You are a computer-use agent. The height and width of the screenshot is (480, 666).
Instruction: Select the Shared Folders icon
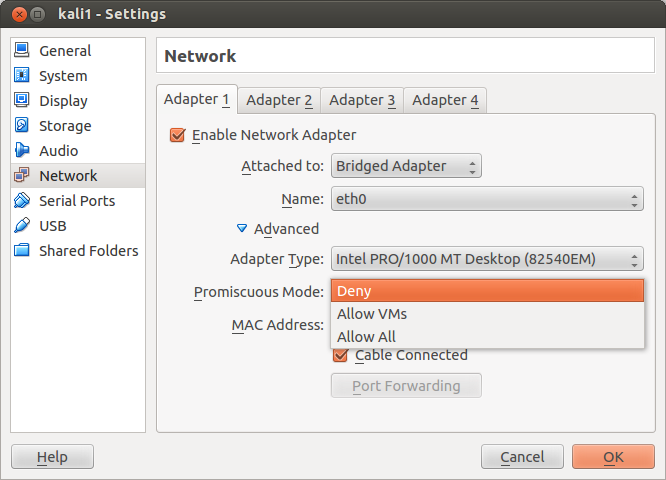pos(22,250)
